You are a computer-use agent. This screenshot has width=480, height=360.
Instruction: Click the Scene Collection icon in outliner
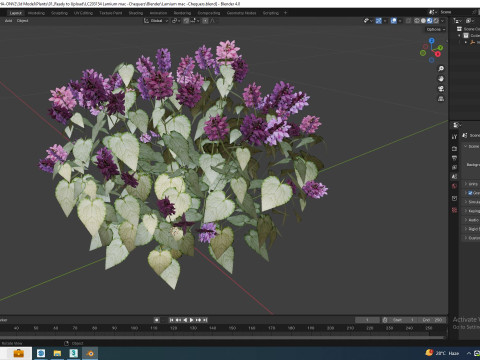pyautogui.click(x=459, y=29)
